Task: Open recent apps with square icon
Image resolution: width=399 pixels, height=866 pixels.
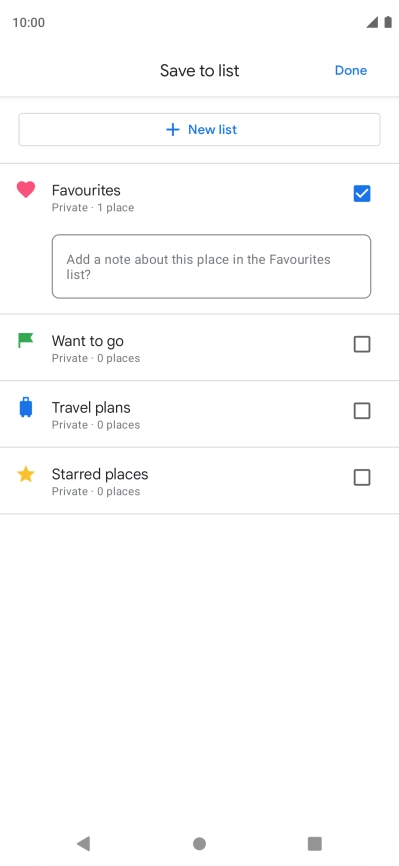Action: pyautogui.click(x=314, y=843)
